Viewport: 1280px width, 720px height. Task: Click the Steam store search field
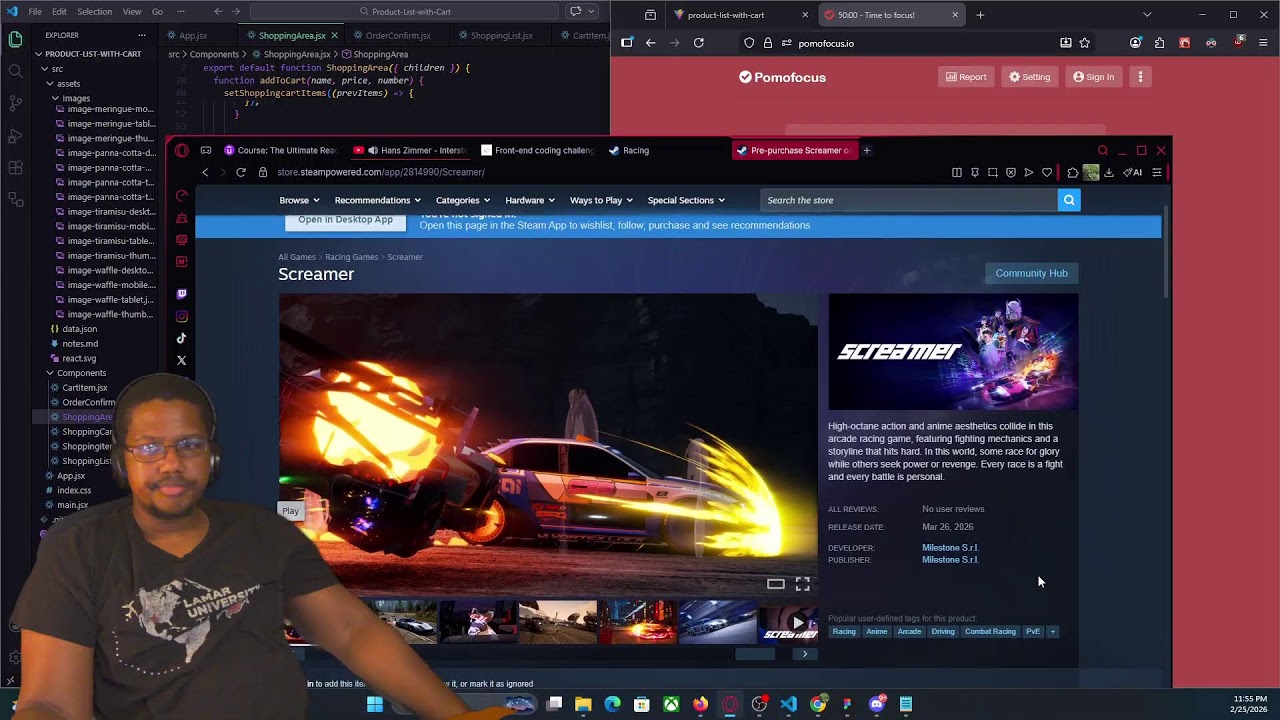[x=909, y=200]
